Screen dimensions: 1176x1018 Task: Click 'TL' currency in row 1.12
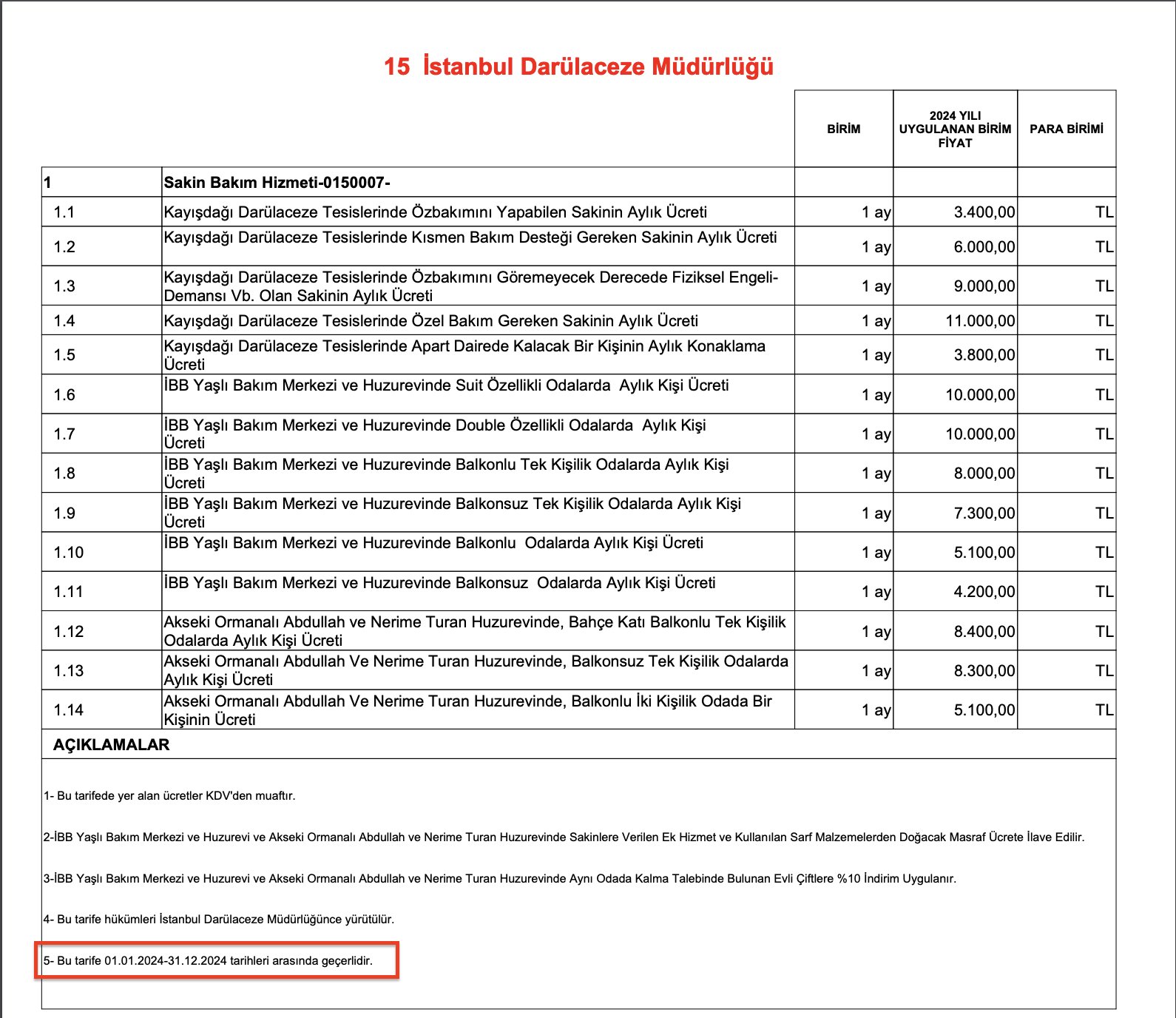1104,632
